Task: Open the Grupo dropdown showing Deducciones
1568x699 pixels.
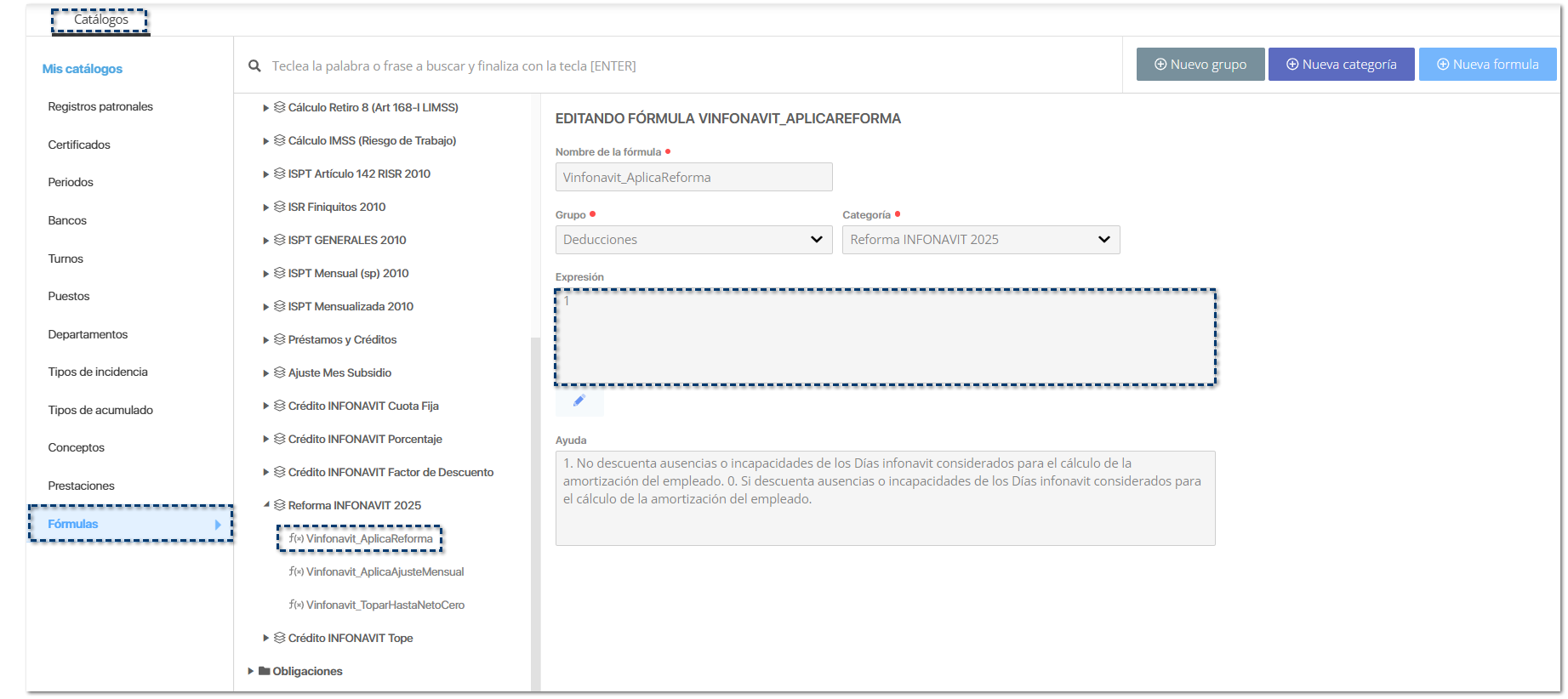Action: click(x=693, y=240)
